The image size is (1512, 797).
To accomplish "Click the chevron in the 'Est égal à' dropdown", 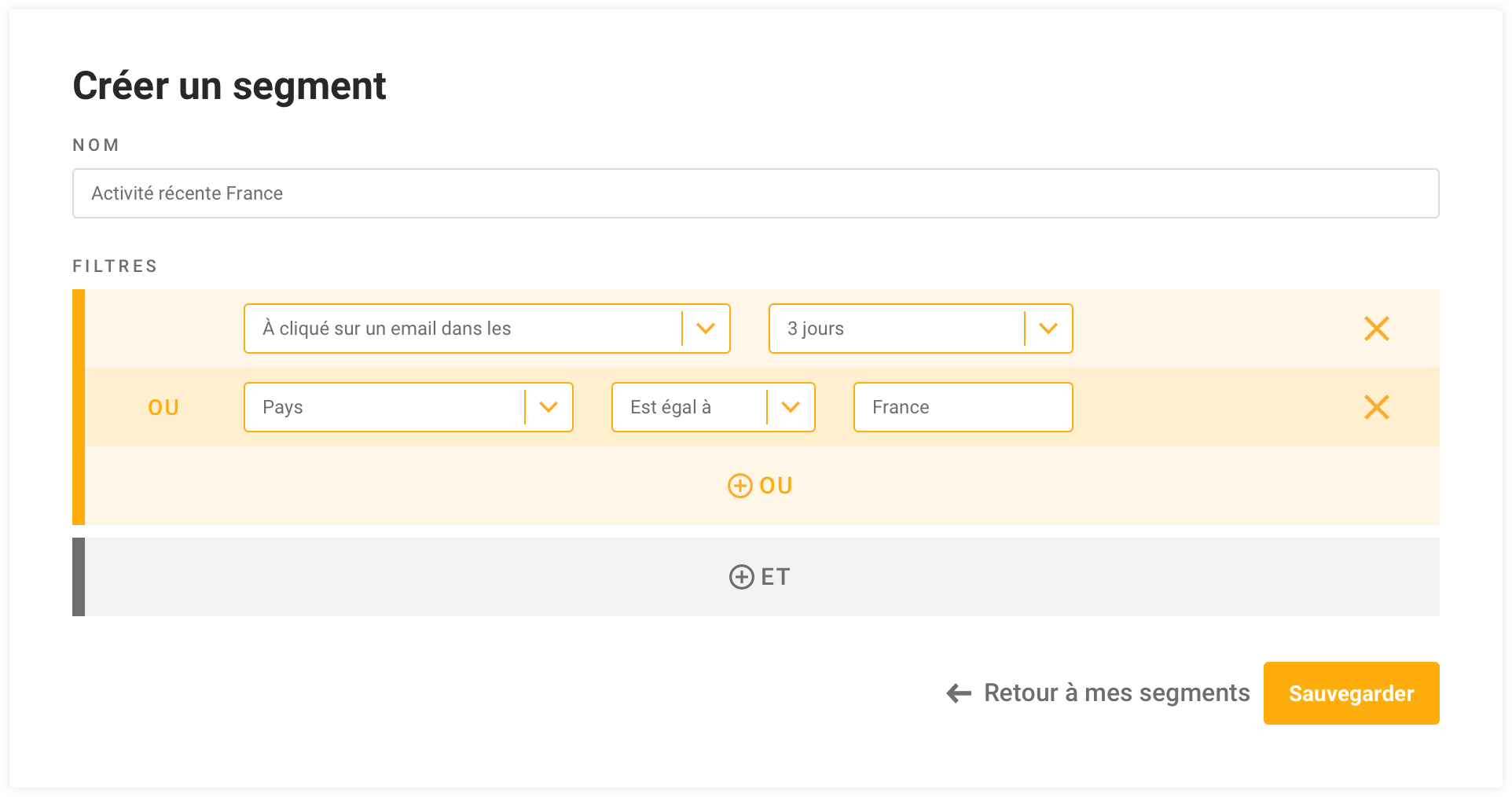I will point(791,407).
